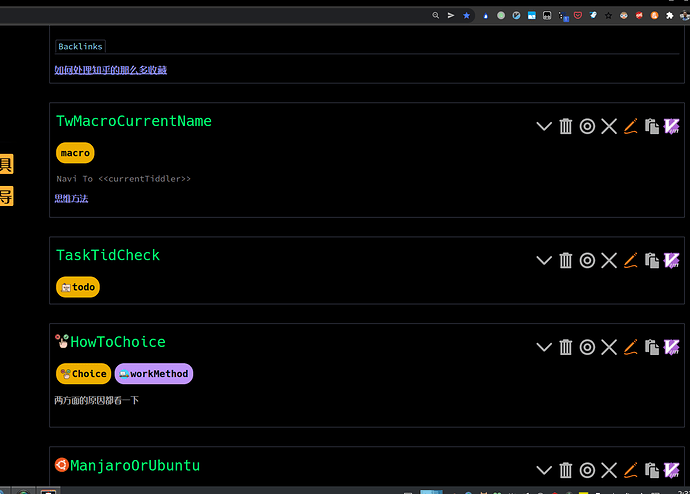The width and height of the screenshot is (690, 494).
Task: Open HowToChoice in the Vim editor
Action: tap(672, 347)
